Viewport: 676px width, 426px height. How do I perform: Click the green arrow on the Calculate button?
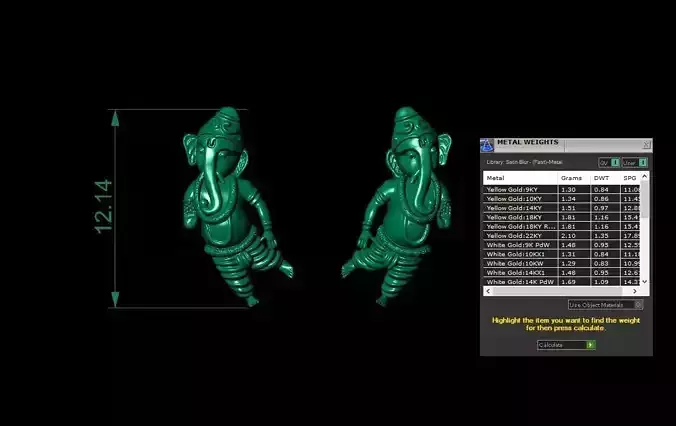591,345
